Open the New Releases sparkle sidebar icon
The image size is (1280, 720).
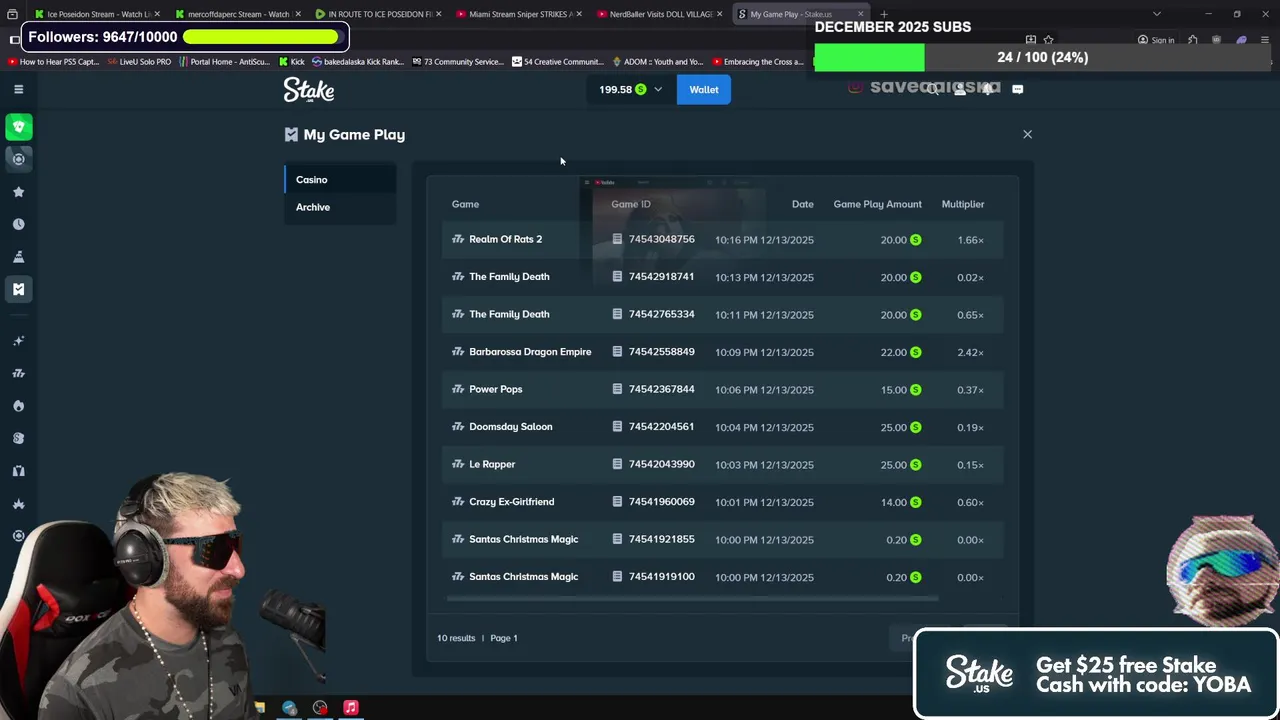18,341
